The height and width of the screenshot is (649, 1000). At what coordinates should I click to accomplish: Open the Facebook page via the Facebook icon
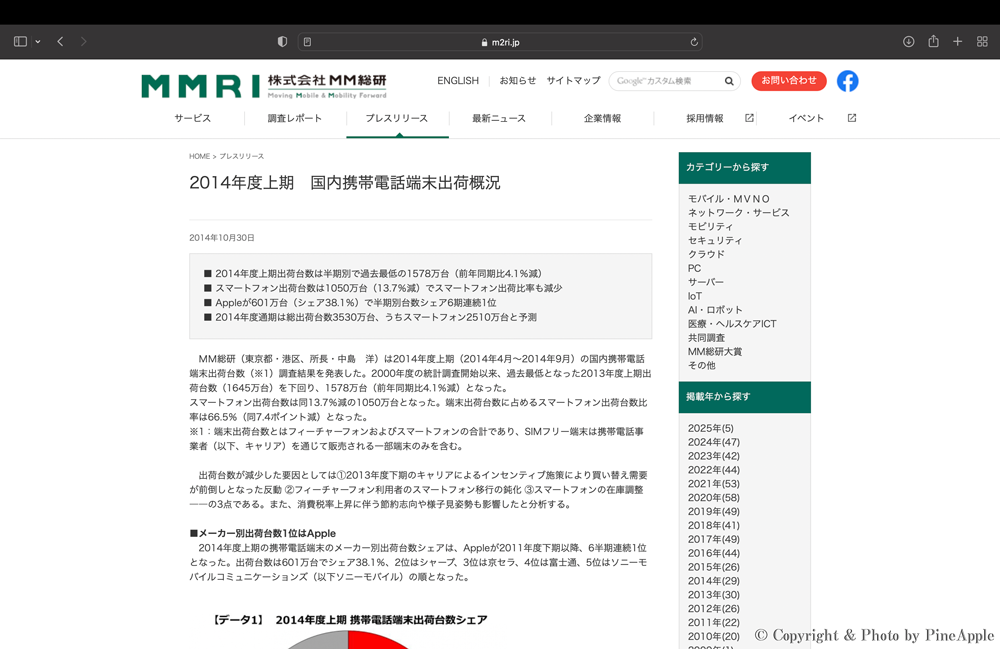[847, 81]
